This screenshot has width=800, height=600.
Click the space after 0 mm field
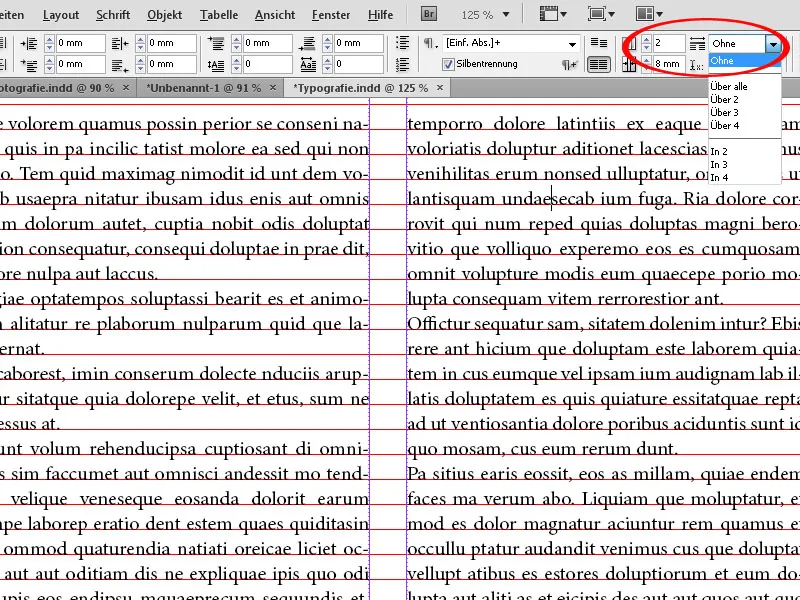pyautogui.click(x=359, y=43)
